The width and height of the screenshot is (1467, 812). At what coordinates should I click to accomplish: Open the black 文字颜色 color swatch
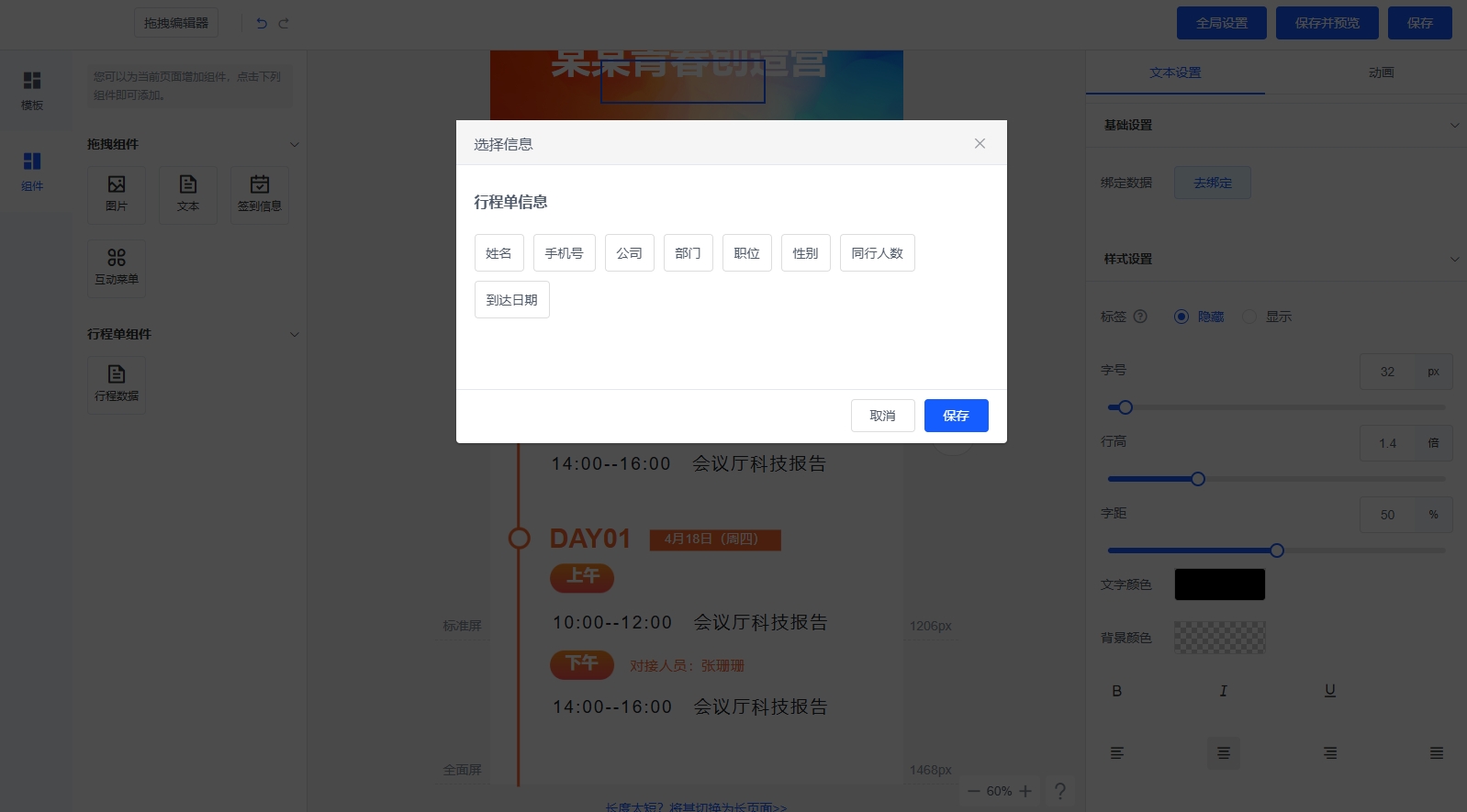1219,584
